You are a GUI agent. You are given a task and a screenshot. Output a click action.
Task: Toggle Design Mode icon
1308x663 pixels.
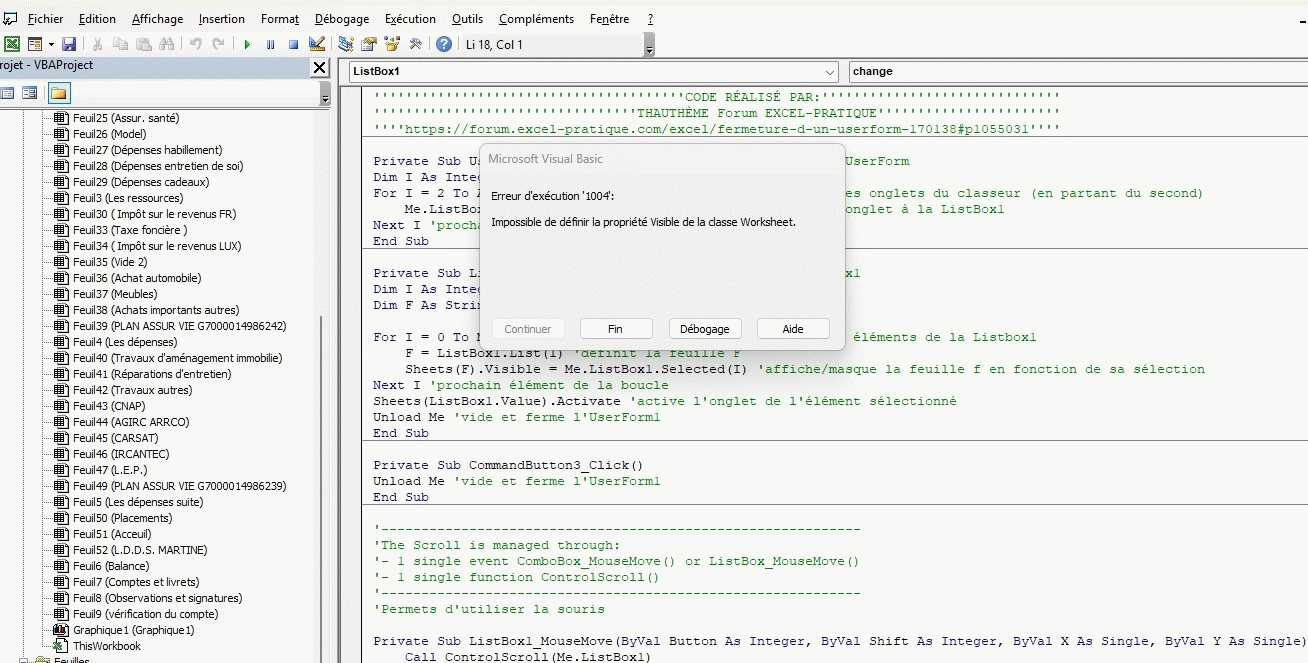317,44
